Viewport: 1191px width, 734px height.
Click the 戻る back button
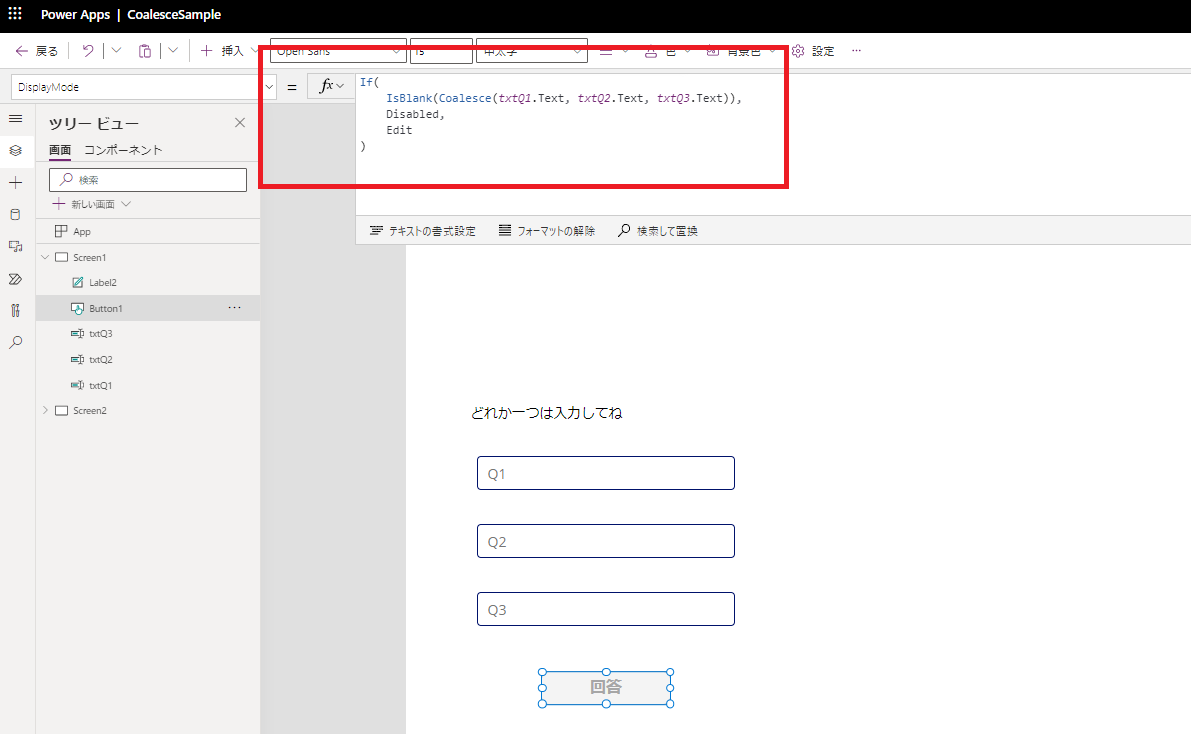(x=38, y=50)
